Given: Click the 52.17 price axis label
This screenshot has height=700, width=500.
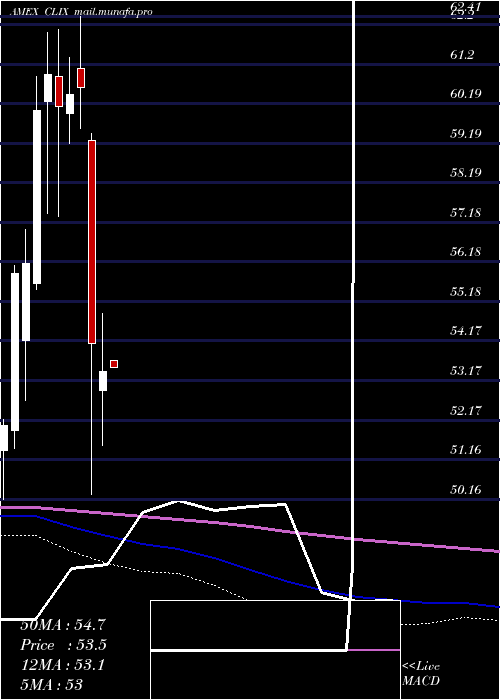Looking at the screenshot, I should click(467, 410).
